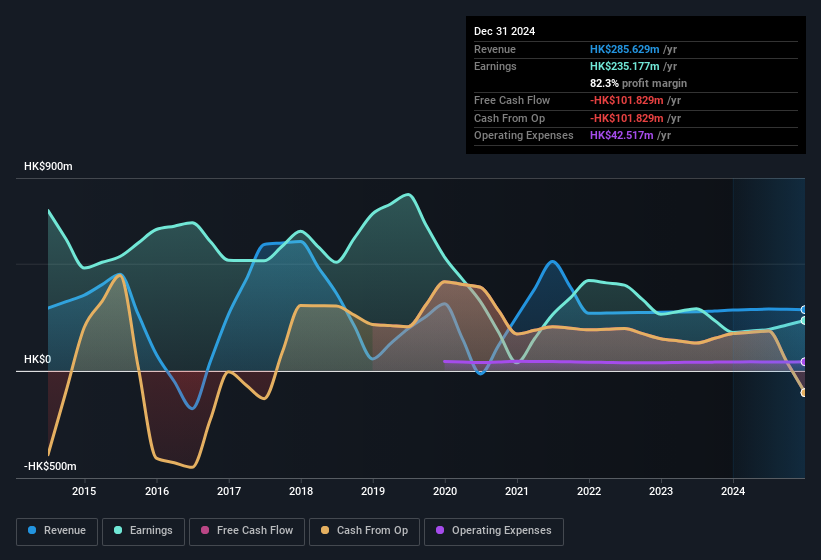This screenshot has height=560, width=821.
Task: Click the -HK$500m y-axis label
Action: coord(50,466)
